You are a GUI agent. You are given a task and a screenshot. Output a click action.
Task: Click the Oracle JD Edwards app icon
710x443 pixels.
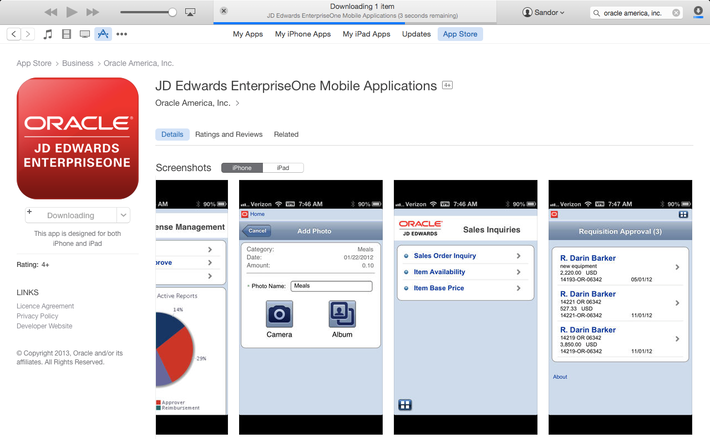(77, 139)
